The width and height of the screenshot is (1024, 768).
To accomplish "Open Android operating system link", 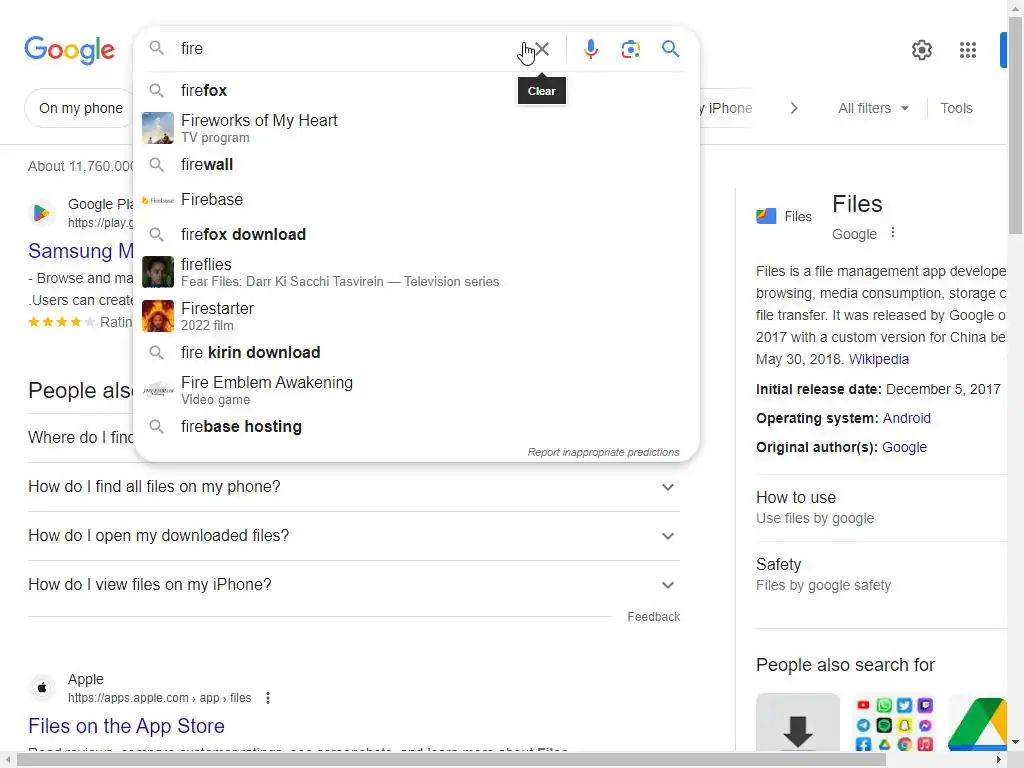I will pyautogui.click(x=906, y=418).
